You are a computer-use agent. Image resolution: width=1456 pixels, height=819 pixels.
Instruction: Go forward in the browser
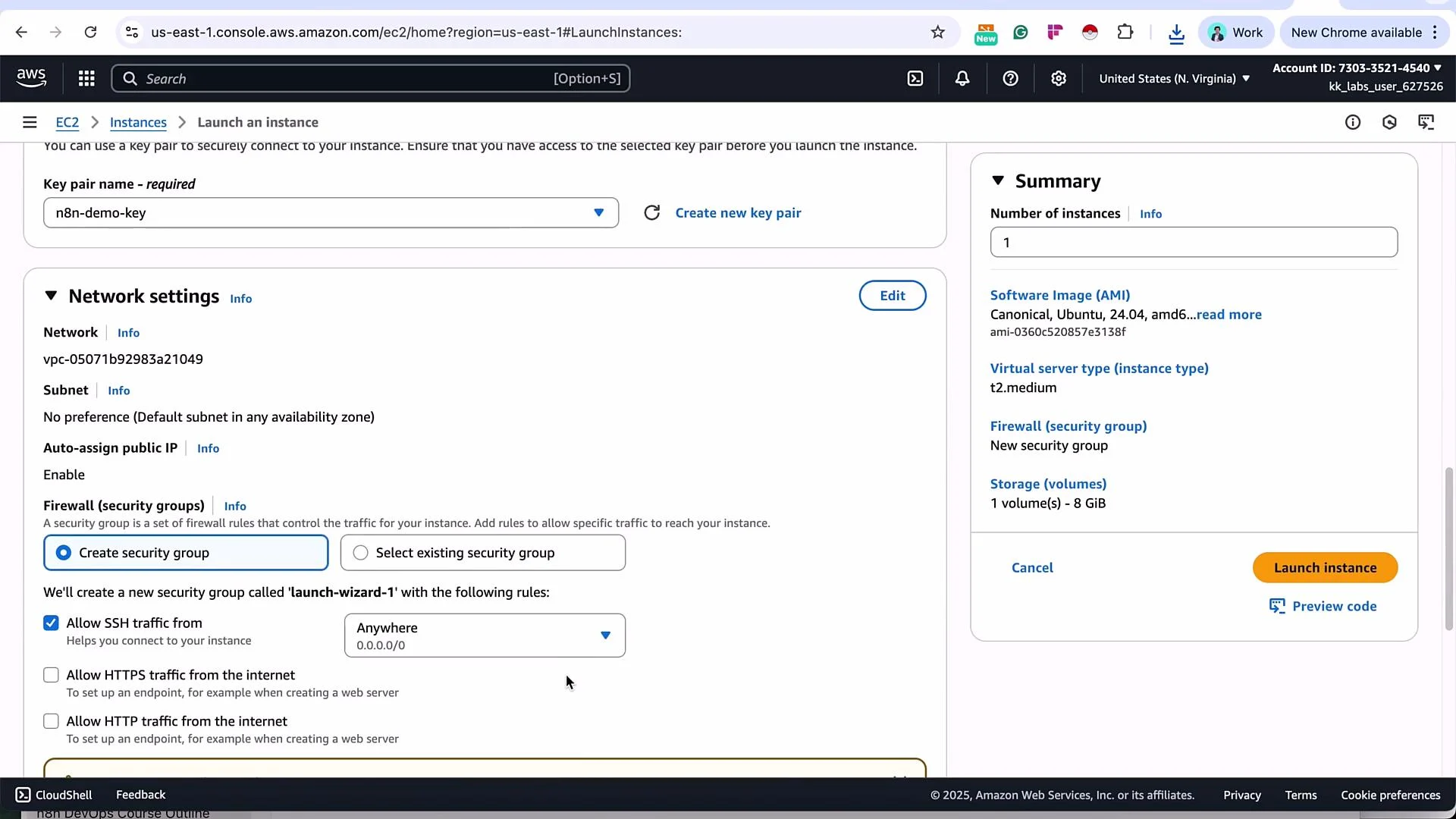point(55,32)
